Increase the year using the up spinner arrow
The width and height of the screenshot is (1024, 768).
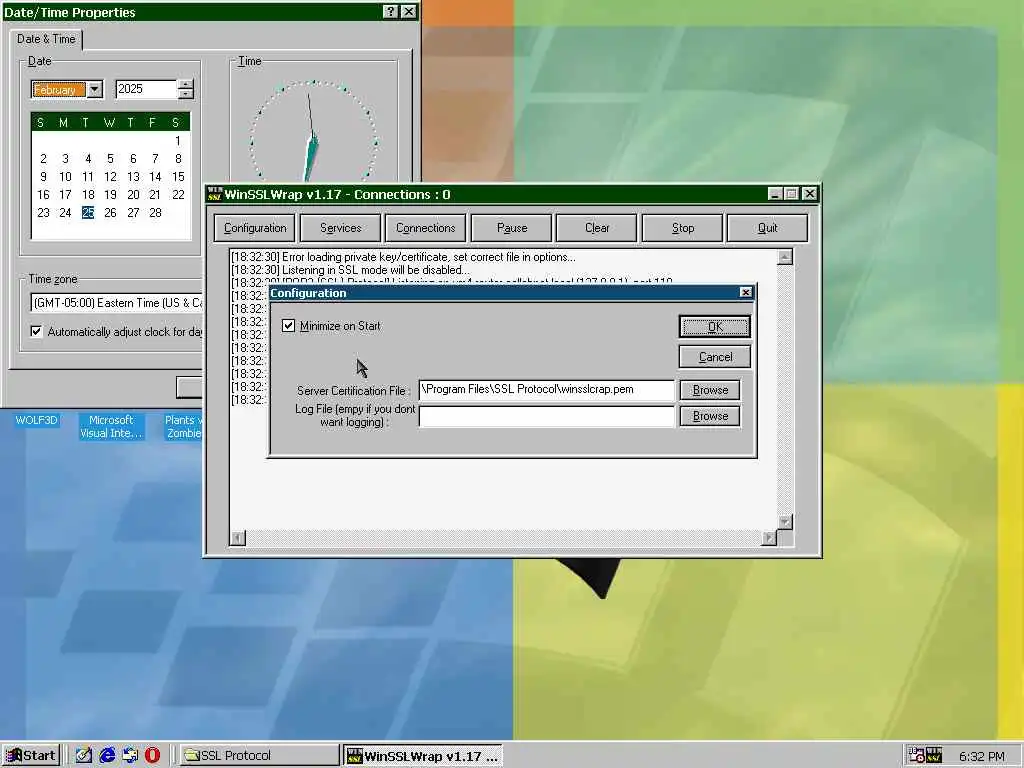coord(185,84)
